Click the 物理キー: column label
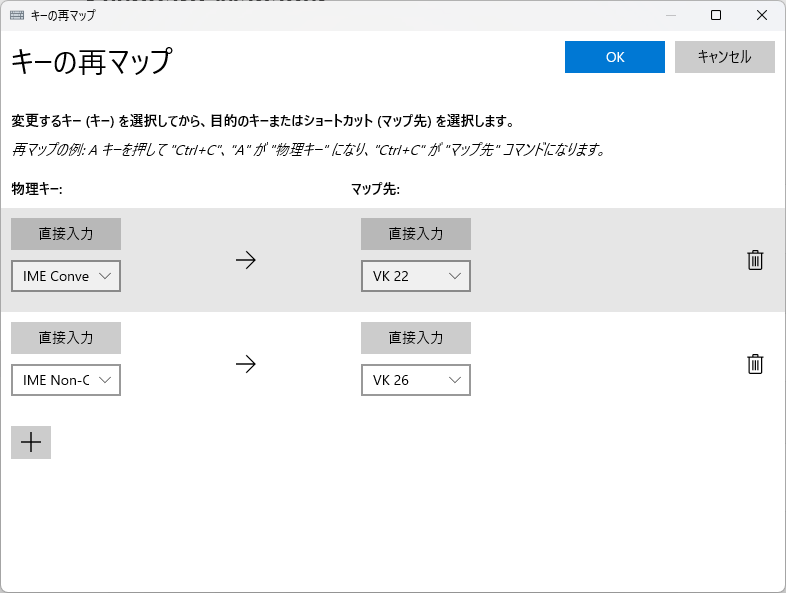The height and width of the screenshot is (593, 786). pos(37,189)
